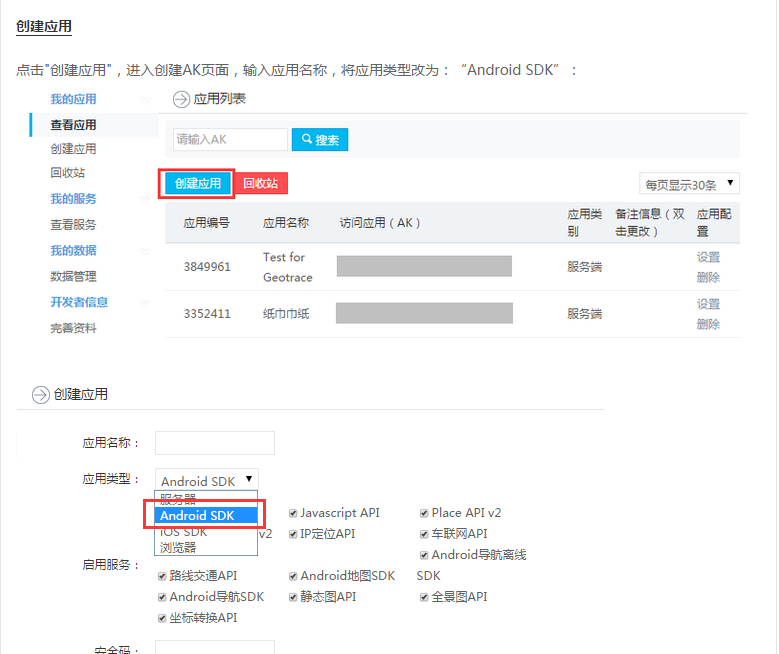Choose 浏览器 from the application type list
This screenshot has width=779, height=654.
(x=179, y=547)
